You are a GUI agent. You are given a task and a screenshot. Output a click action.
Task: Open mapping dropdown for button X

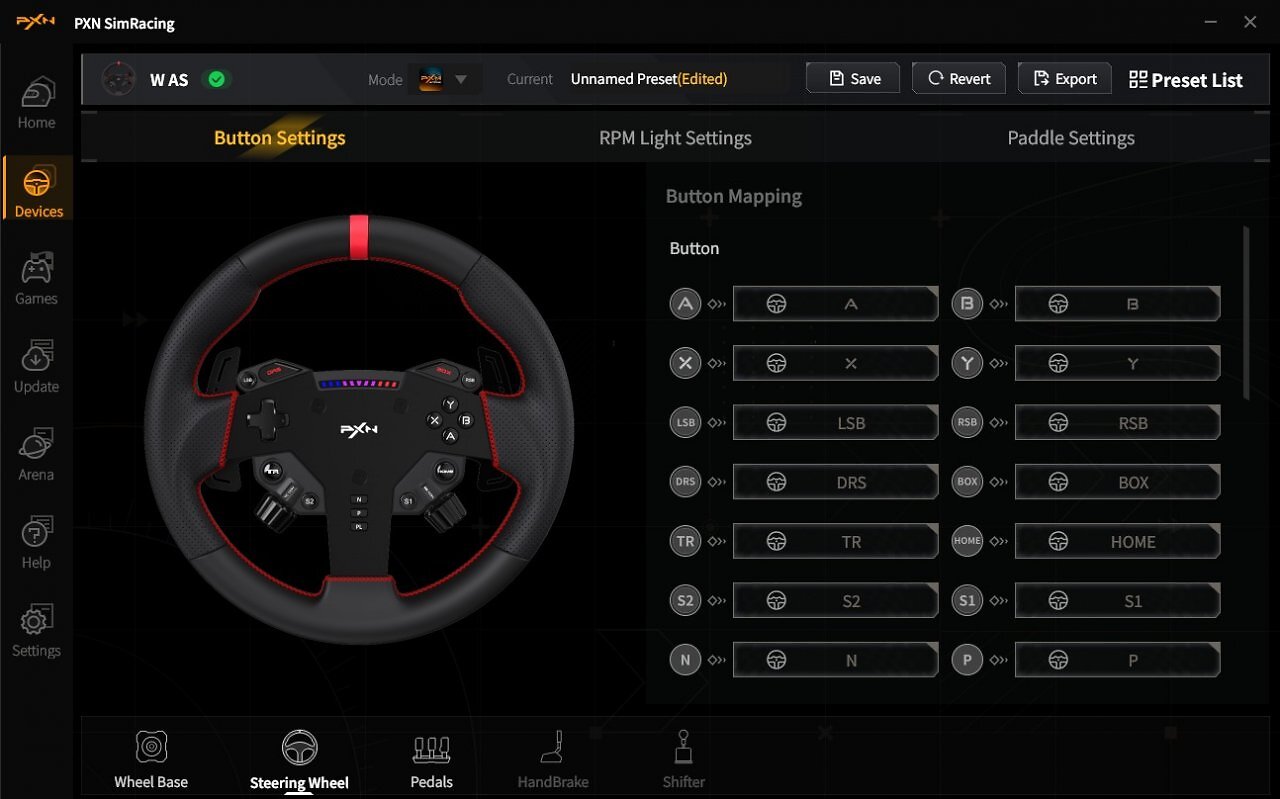coord(835,363)
